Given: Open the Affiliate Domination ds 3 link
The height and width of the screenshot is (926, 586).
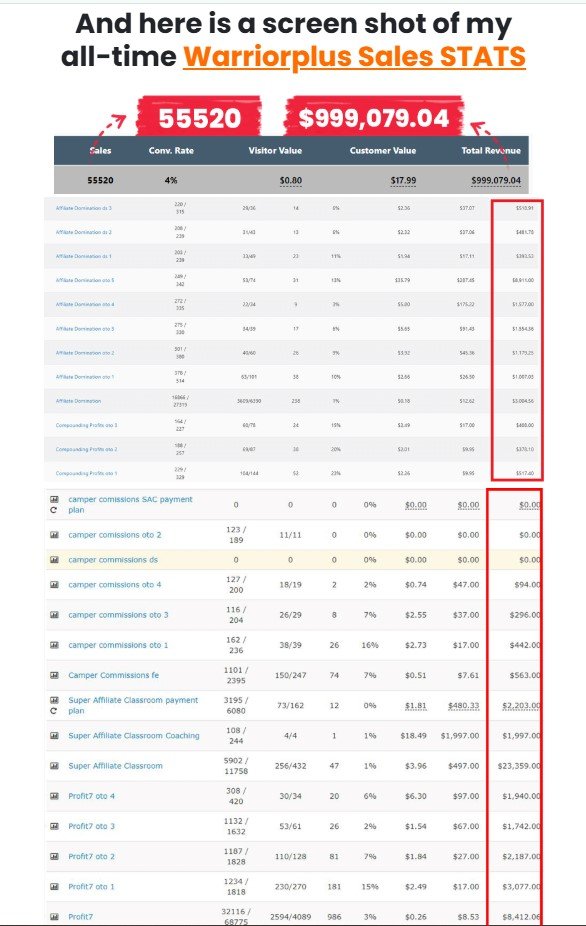Looking at the screenshot, I should coord(83,208).
